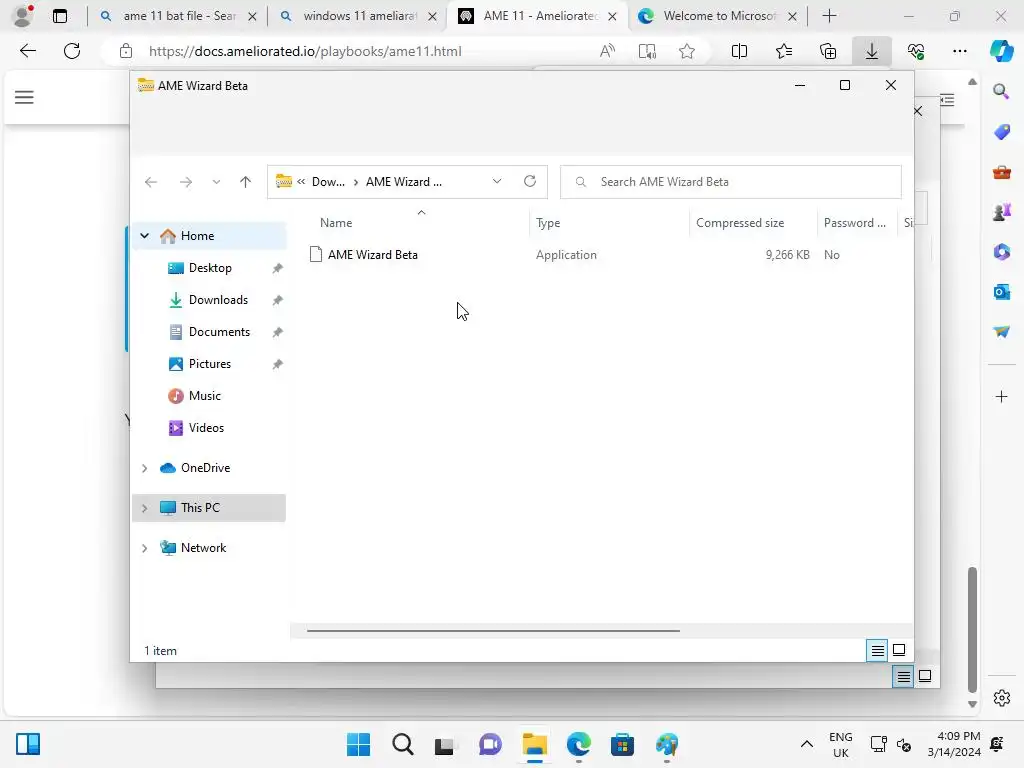The height and width of the screenshot is (768, 1024).
Task: Open Widgets panel on taskbar
Action: [28, 744]
